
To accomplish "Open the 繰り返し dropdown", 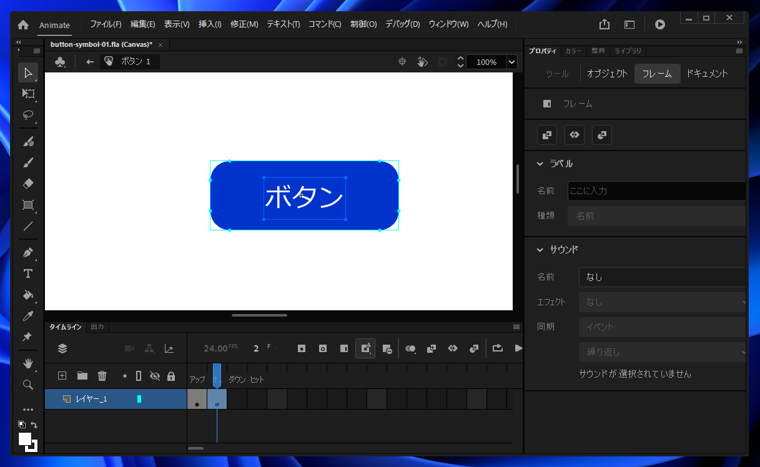I will pos(662,352).
